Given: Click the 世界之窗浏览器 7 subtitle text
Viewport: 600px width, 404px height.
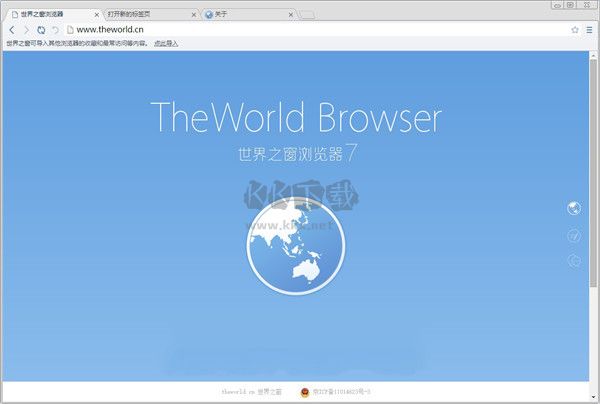Looking at the screenshot, I should [298, 153].
